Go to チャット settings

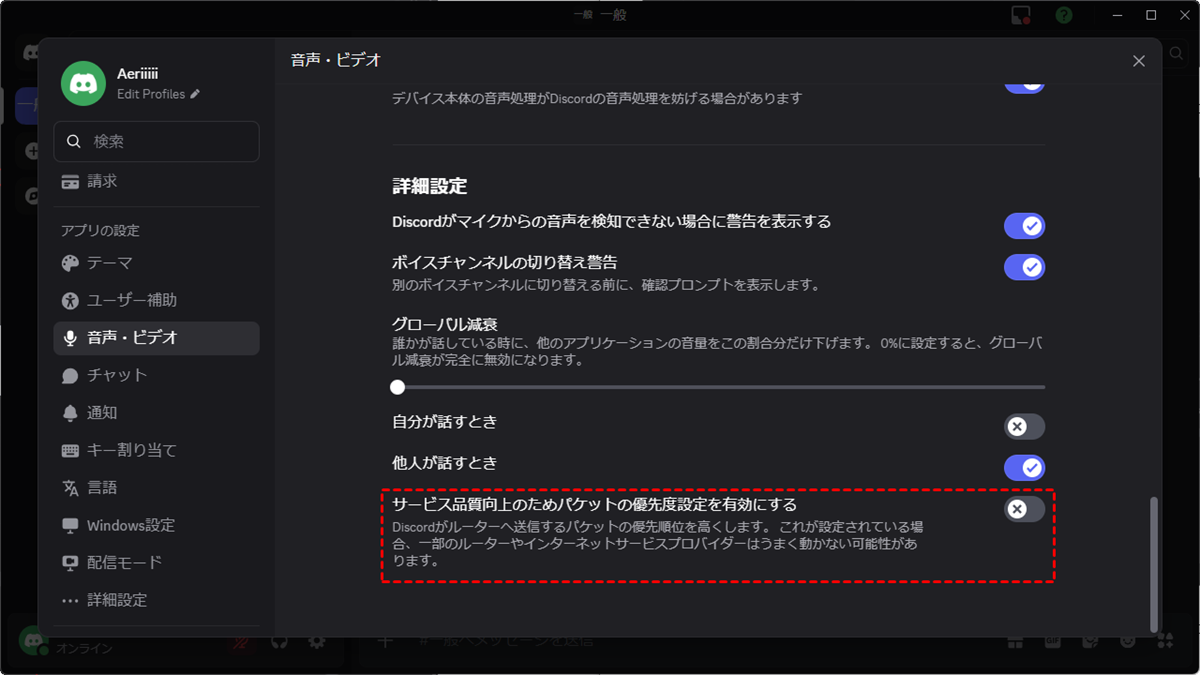pyautogui.click(x=117, y=375)
